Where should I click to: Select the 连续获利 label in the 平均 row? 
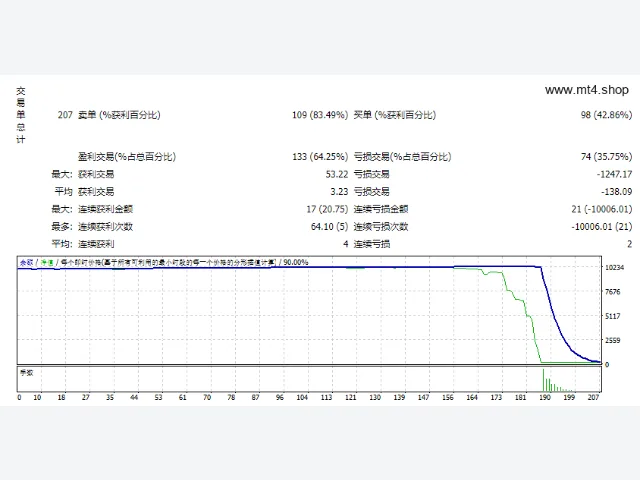pyautogui.click(x=96, y=244)
